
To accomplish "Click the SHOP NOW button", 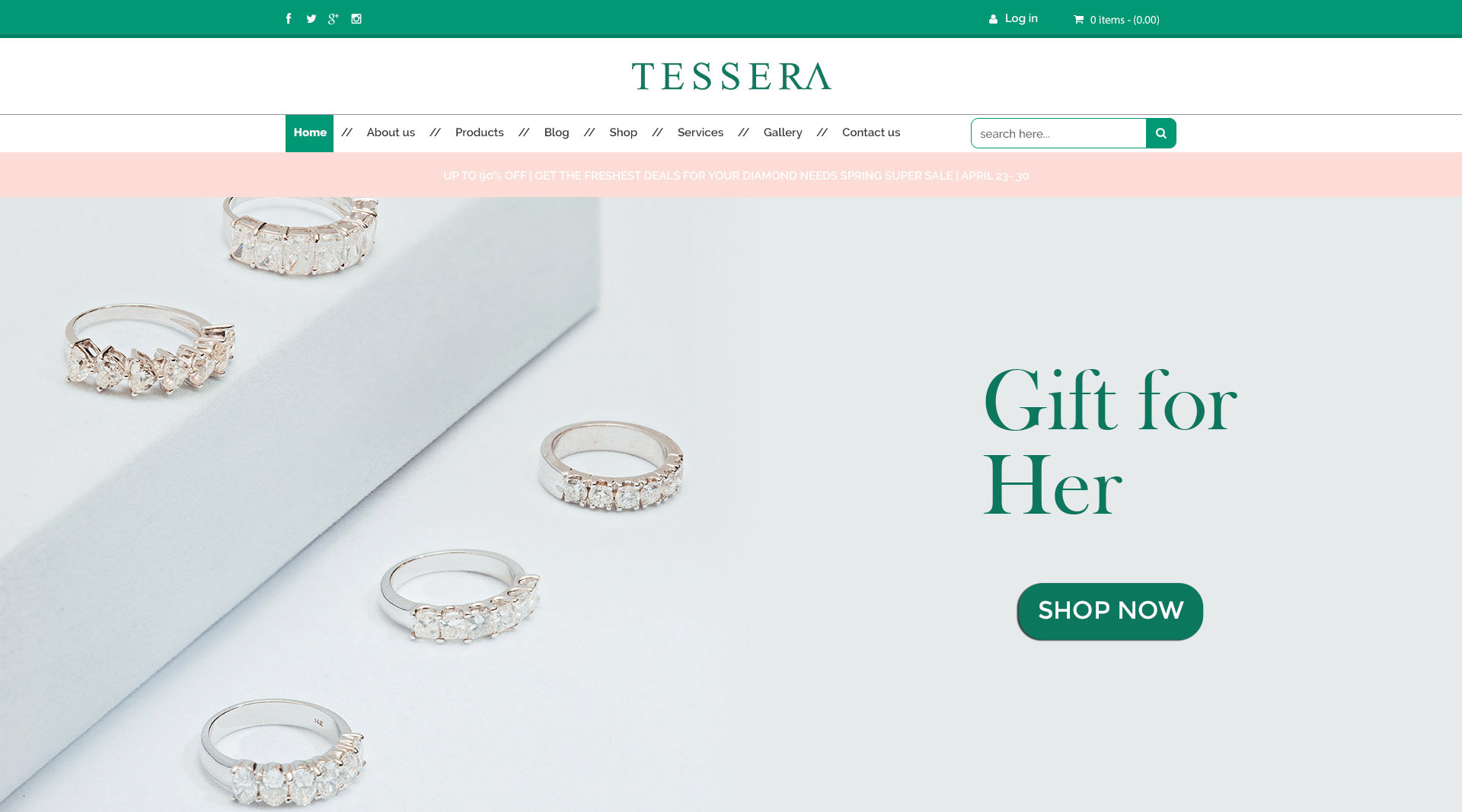I will (x=1110, y=611).
